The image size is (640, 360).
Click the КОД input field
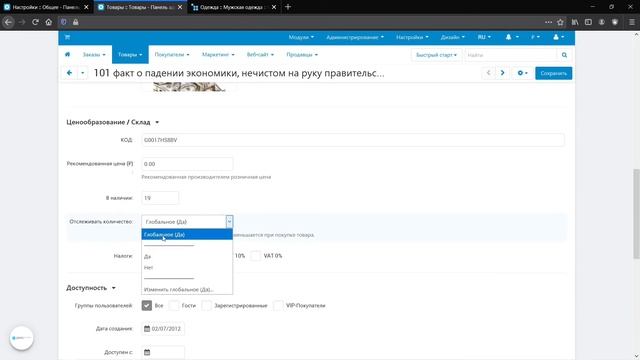point(353,140)
